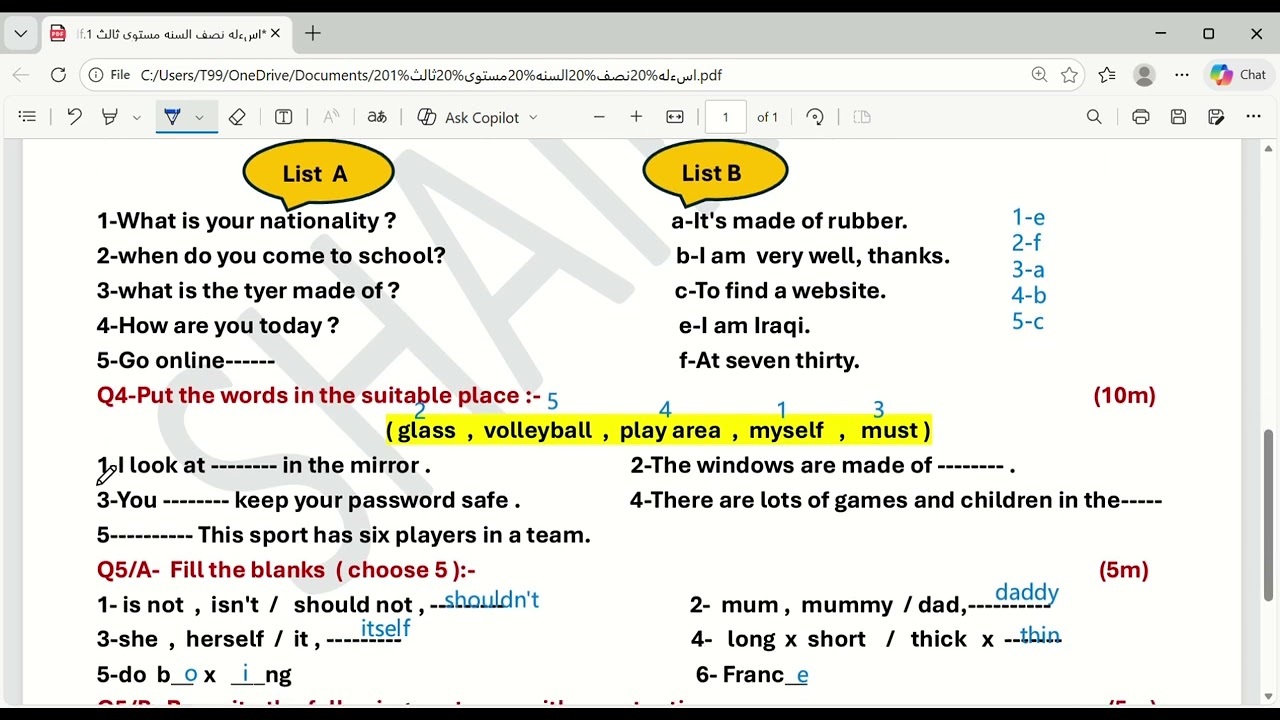Click text 'f-At seven thirty.'
Viewport: 1280px width, 720px height.
[x=769, y=361]
